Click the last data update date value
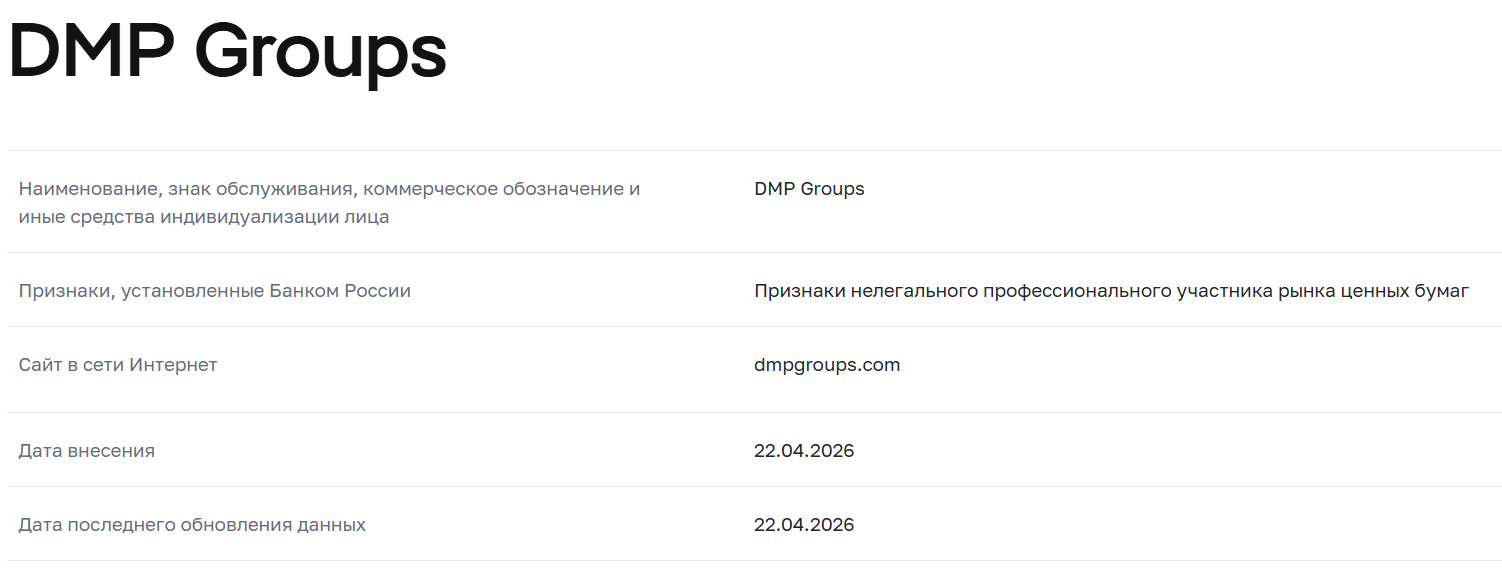The width and height of the screenshot is (1502, 571). [804, 525]
